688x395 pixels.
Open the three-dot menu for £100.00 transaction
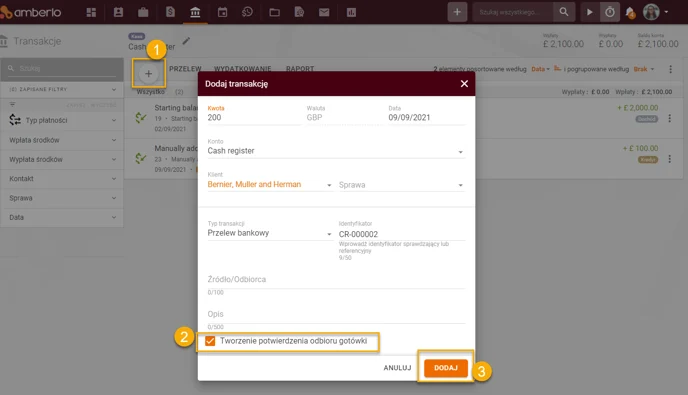[x=670, y=159]
